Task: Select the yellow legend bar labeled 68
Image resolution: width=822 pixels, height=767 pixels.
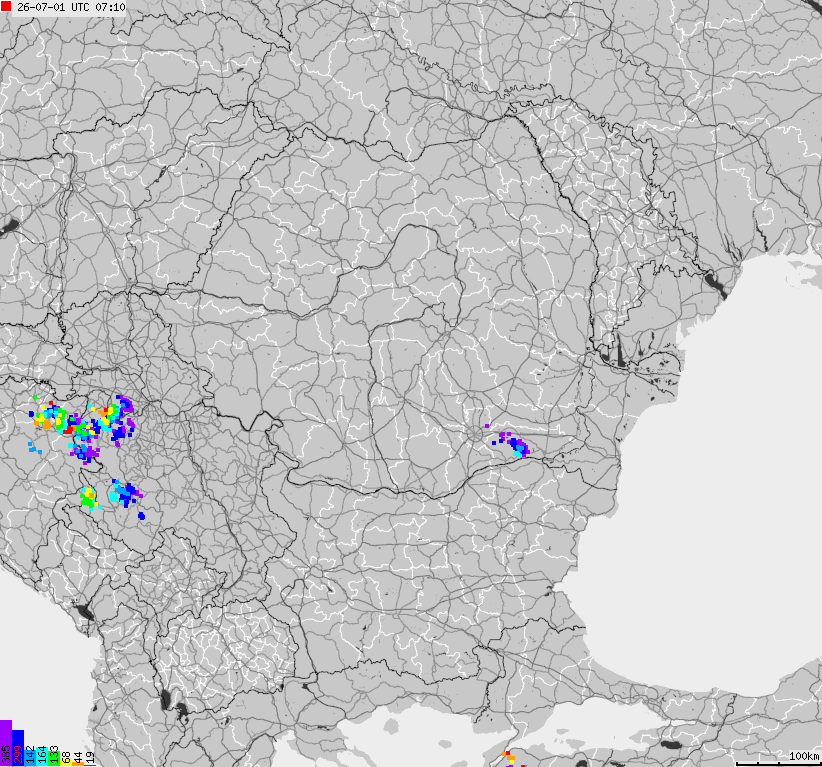Action: pyautogui.click(x=66, y=762)
